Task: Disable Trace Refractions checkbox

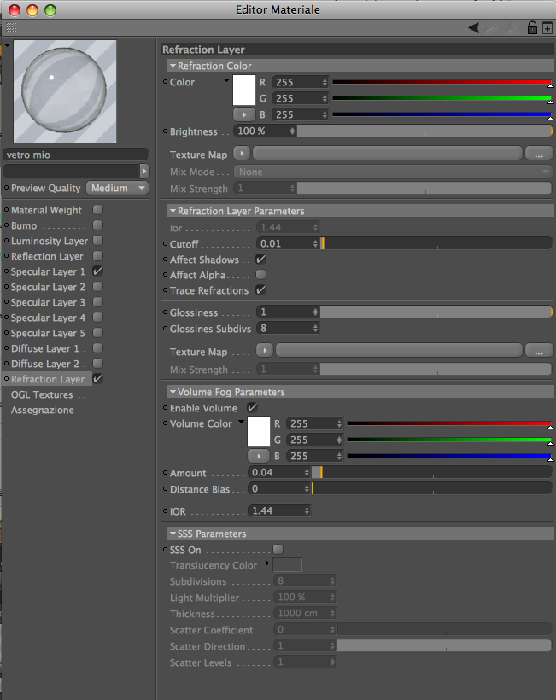Action: (x=261, y=290)
